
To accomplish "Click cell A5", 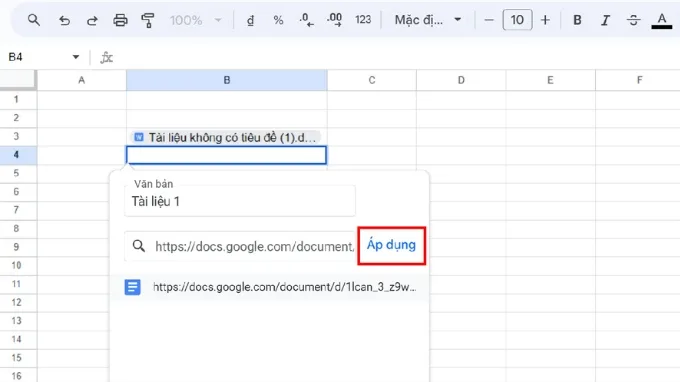I will pos(82,173).
